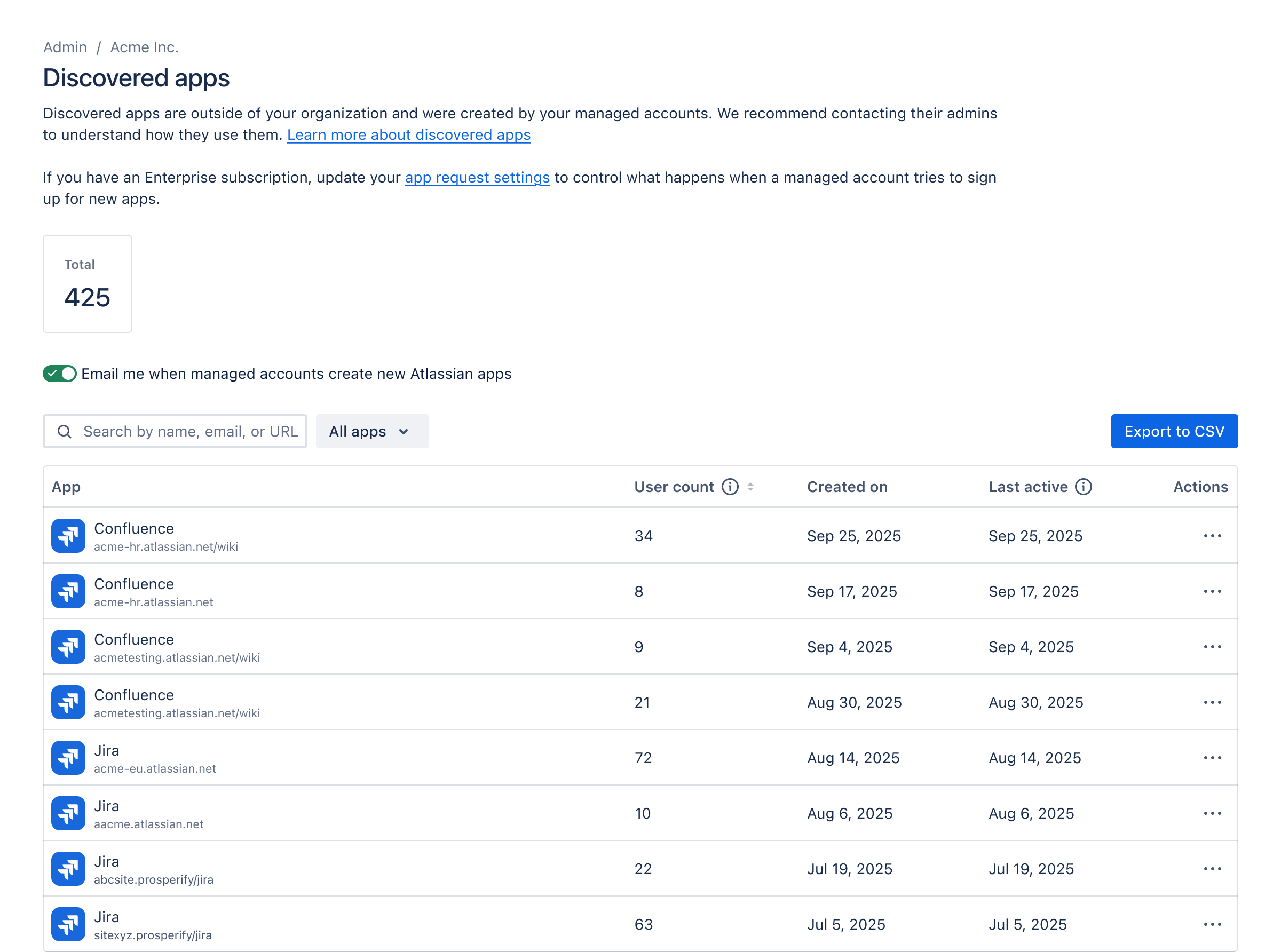Click the Created on column header
This screenshot has height=952, width=1281.
pyautogui.click(x=847, y=487)
